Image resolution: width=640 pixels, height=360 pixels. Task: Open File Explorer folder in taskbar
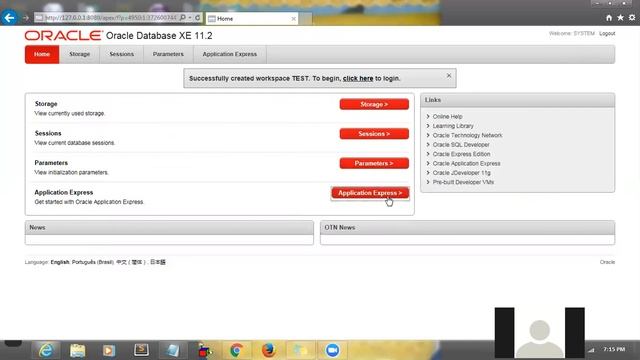pos(77,350)
